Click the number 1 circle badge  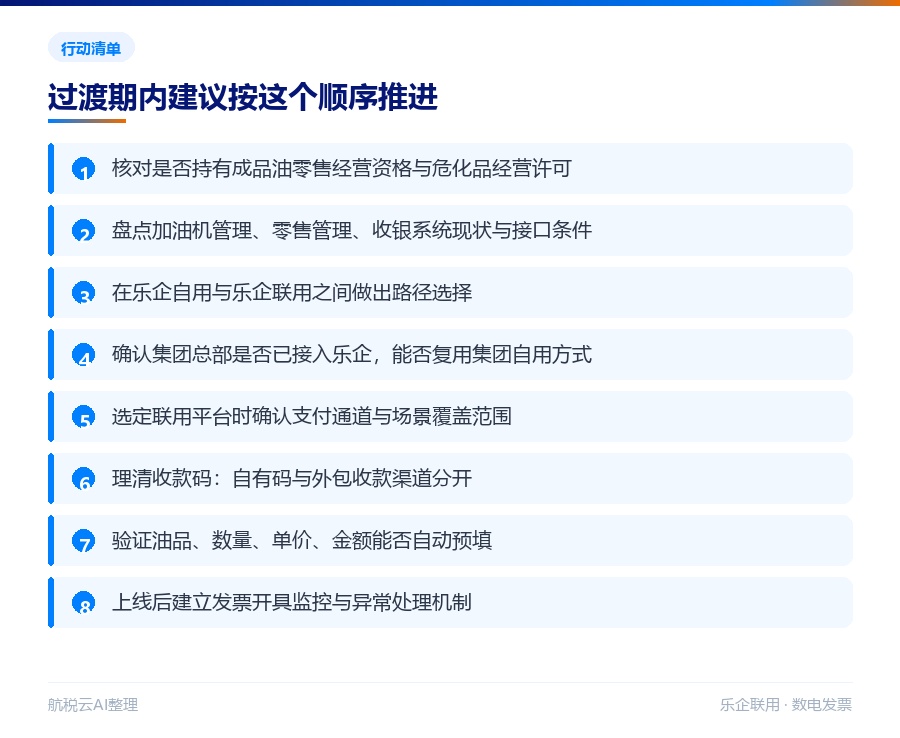[83, 169]
